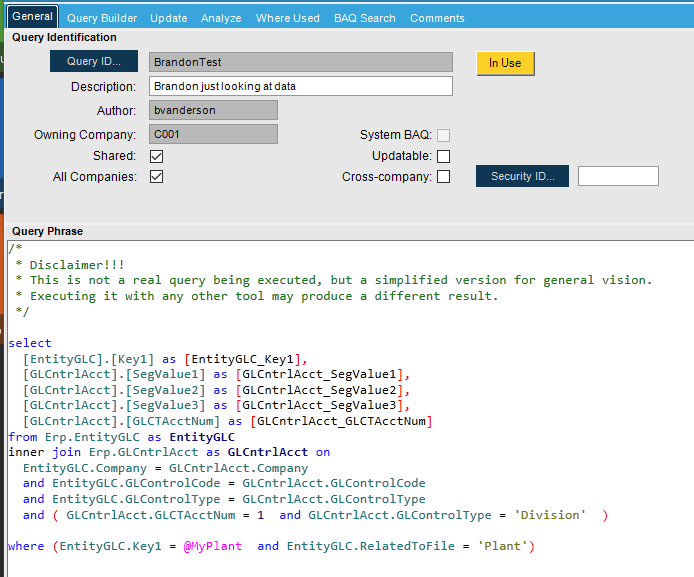Toggle the All Companies checkbox
This screenshot has height=577, width=694.
157,177
